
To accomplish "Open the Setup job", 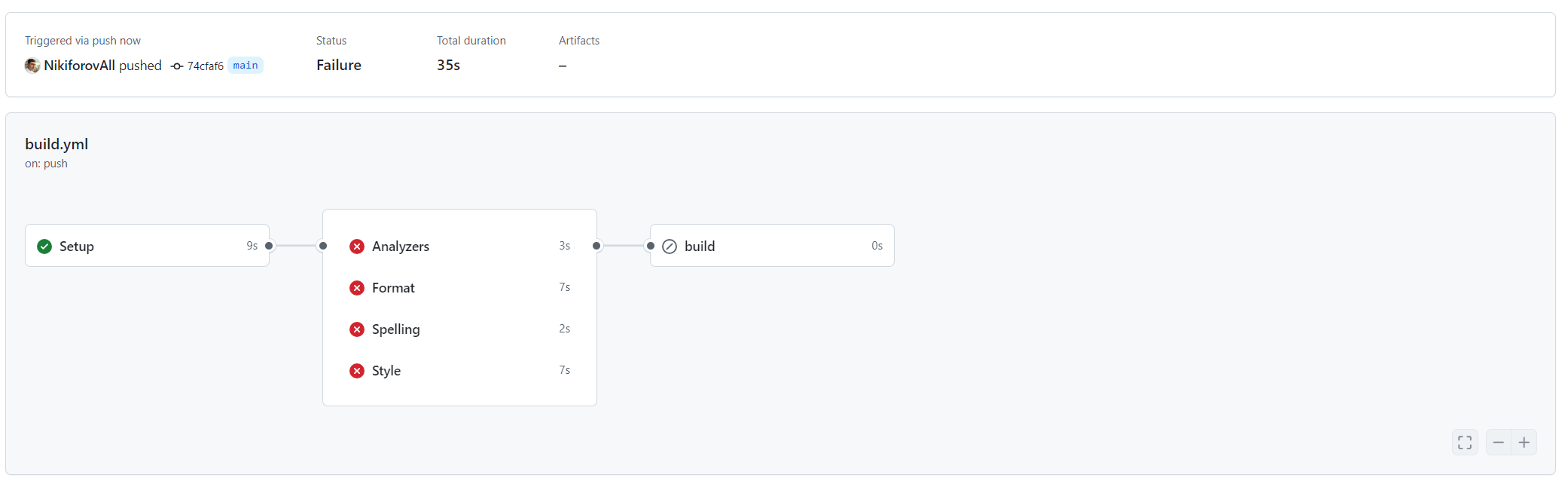I will coord(147,246).
